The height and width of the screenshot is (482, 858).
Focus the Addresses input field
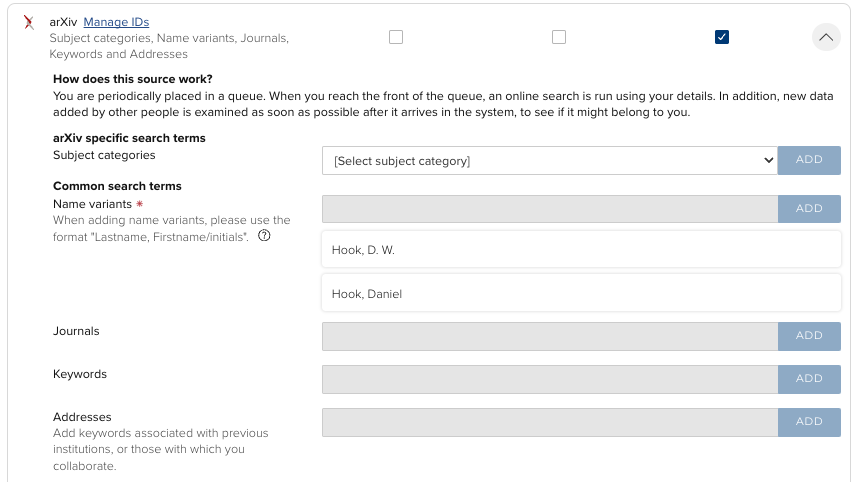pyautogui.click(x=549, y=422)
